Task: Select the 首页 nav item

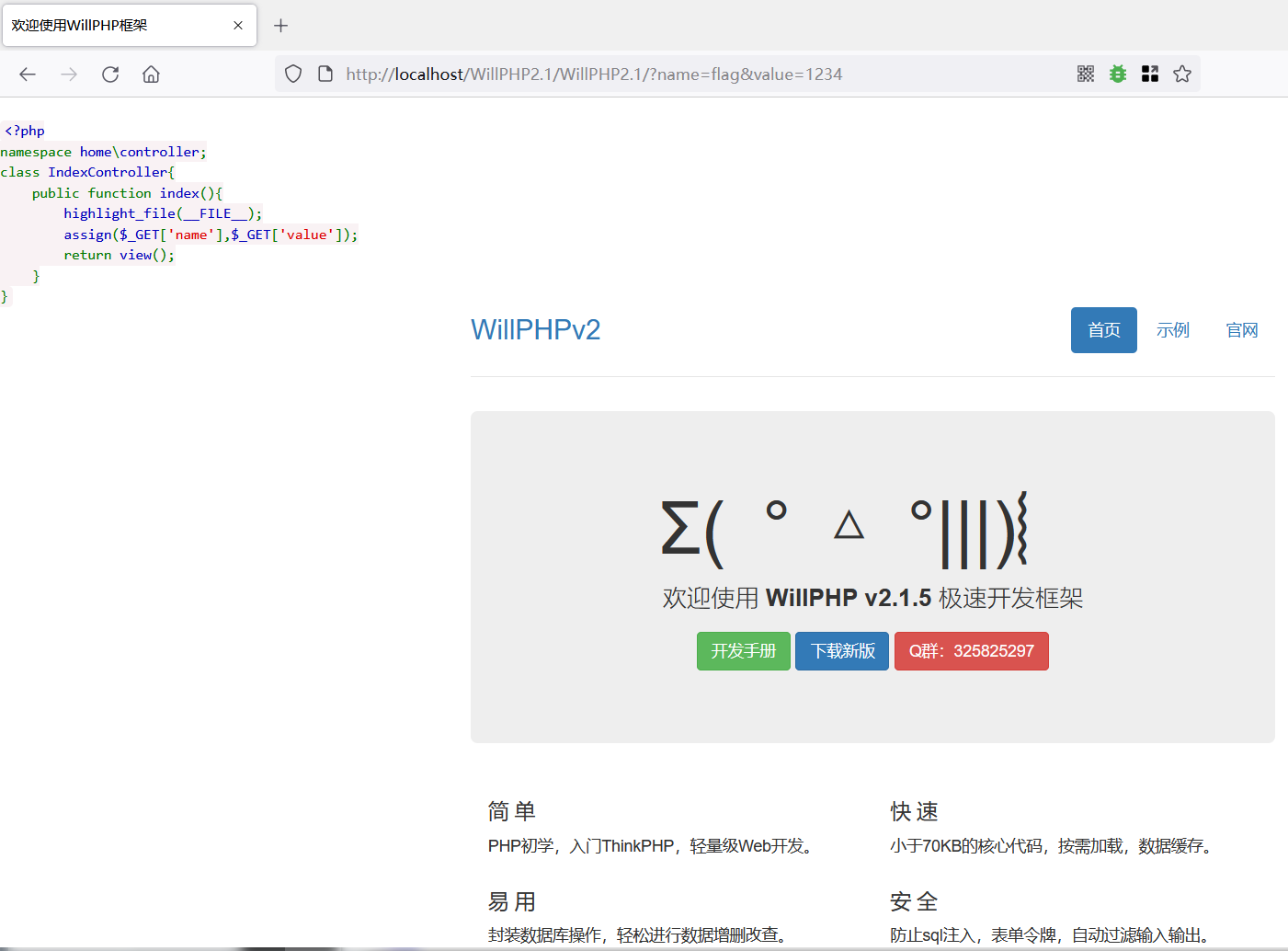Action: (x=1104, y=330)
